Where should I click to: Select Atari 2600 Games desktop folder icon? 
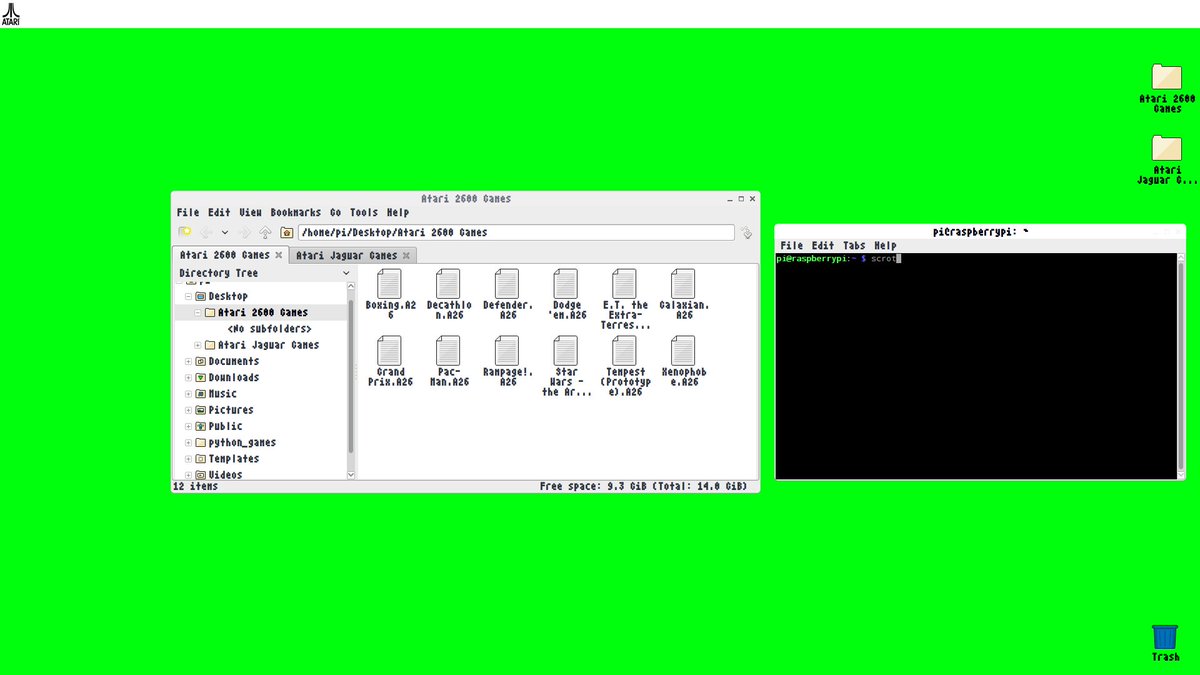(1167, 77)
